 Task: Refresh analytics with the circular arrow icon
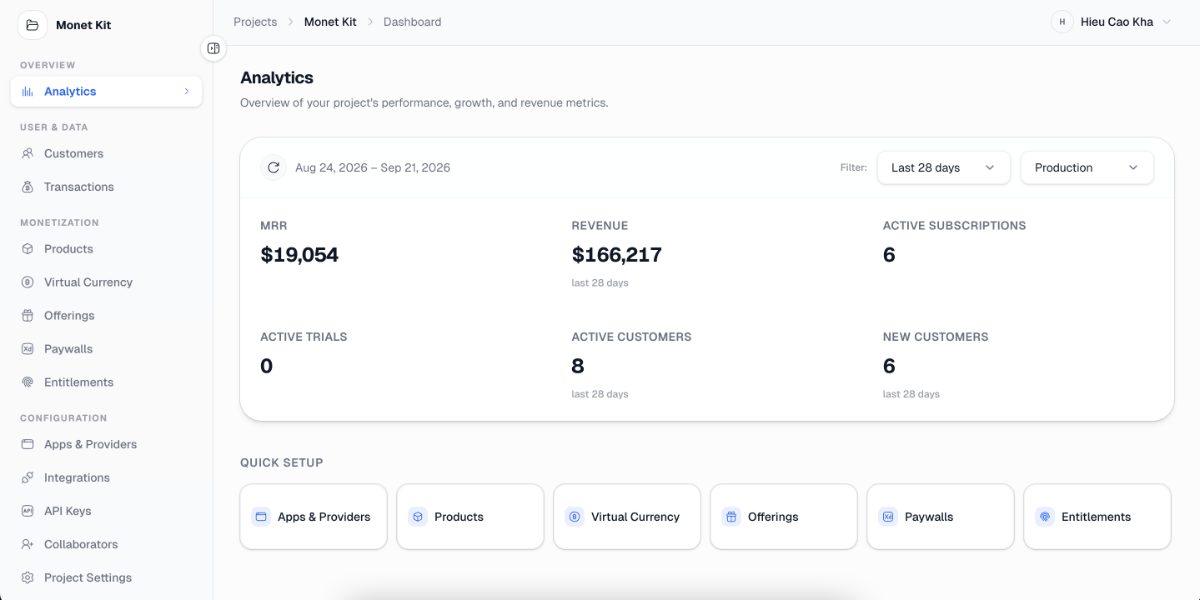click(x=274, y=168)
